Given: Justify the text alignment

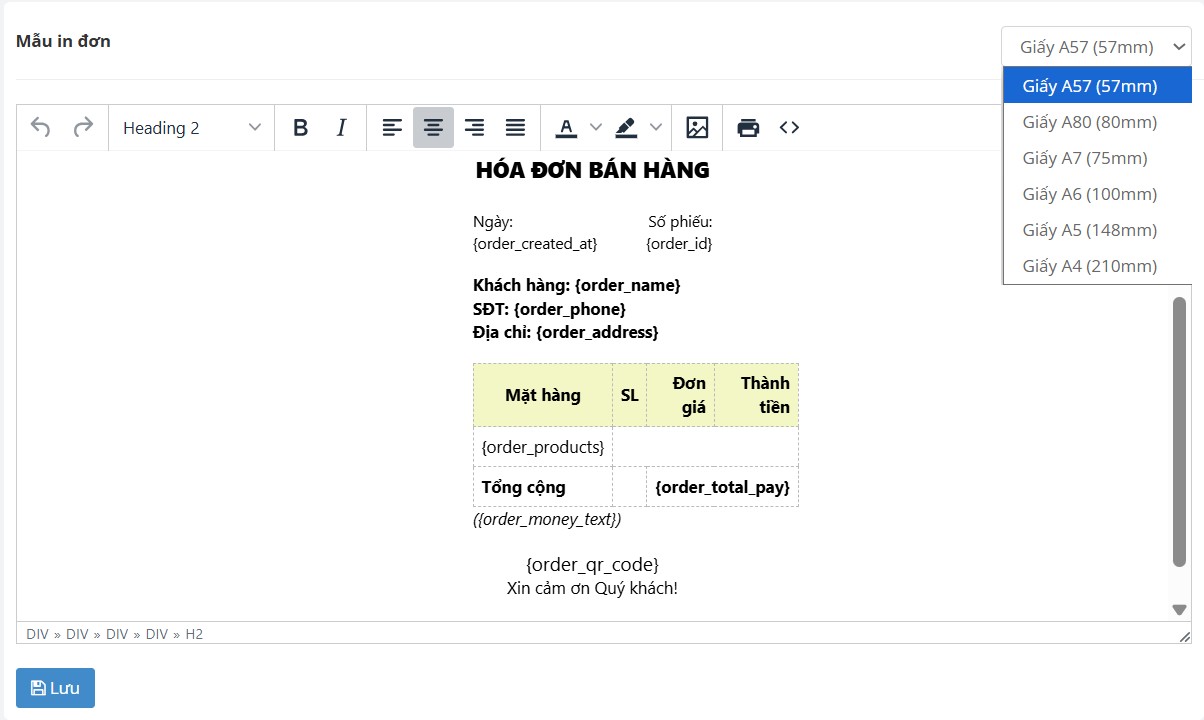Looking at the screenshot, I should click(515, 128).
